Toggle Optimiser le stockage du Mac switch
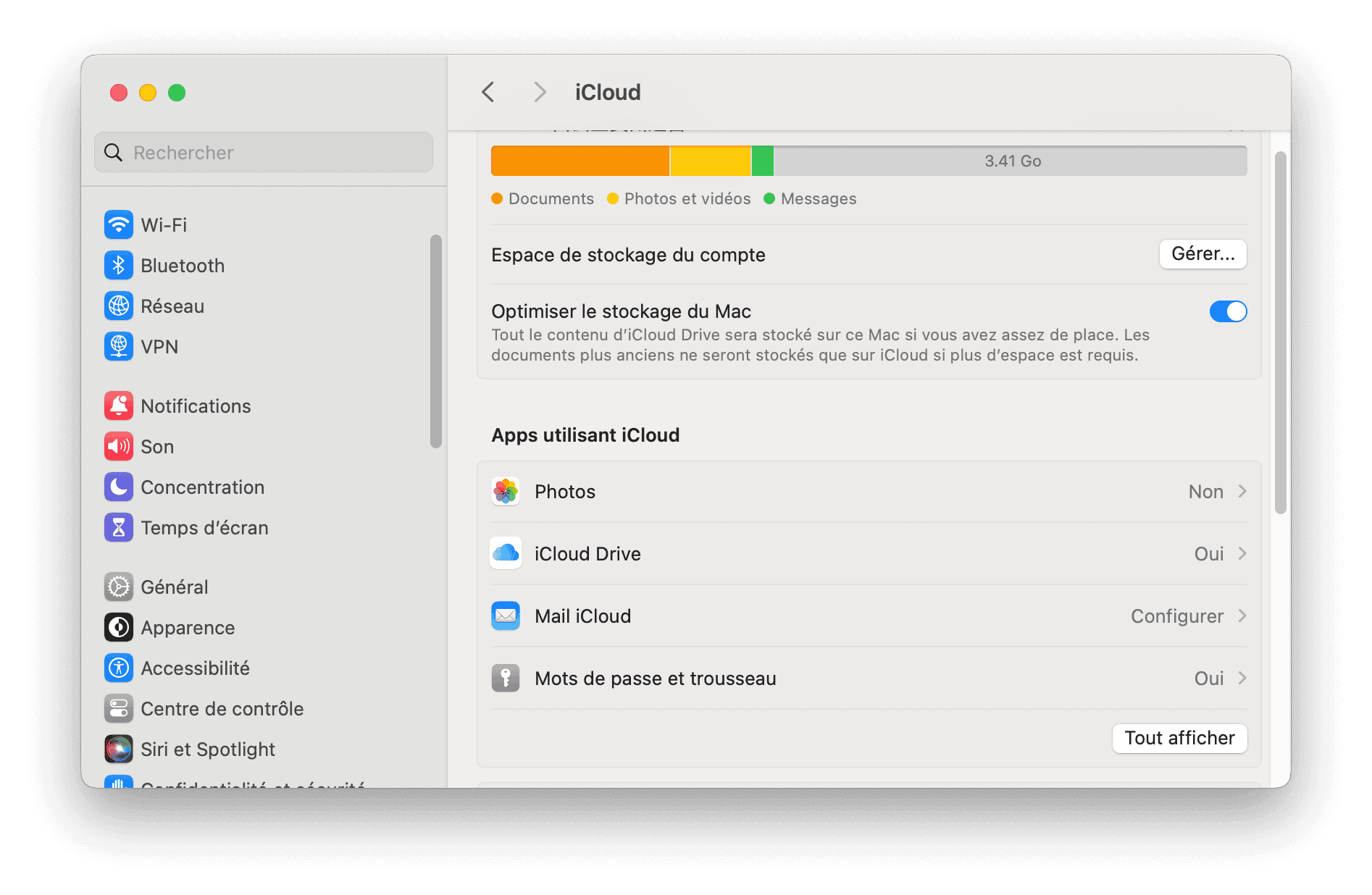This screenshot has width=1372, height=895. tap(1228, 312)
